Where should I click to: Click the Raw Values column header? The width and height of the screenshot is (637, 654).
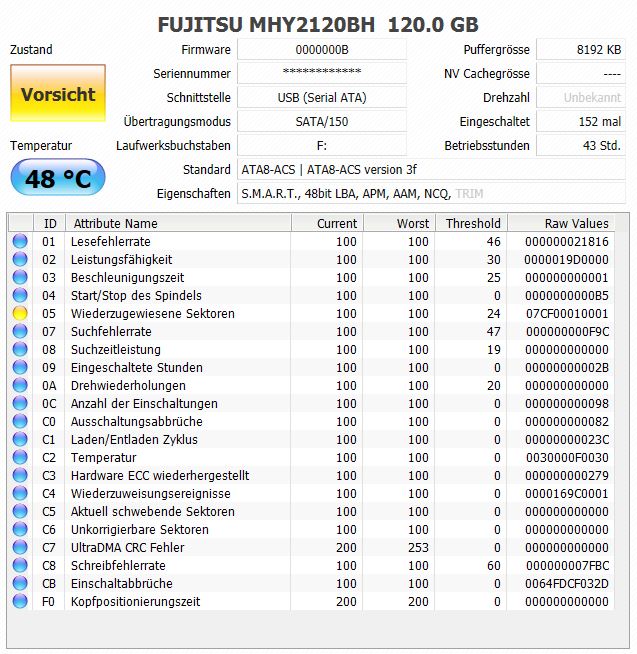coord(561,224)
